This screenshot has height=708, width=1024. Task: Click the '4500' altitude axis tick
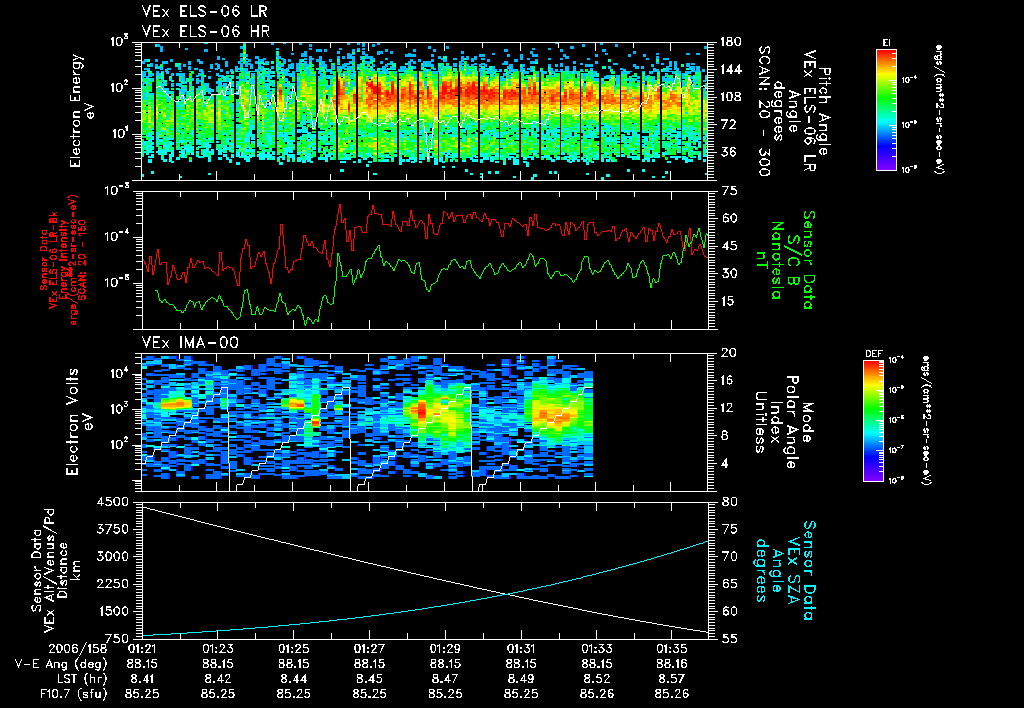[x=112, y=502]
